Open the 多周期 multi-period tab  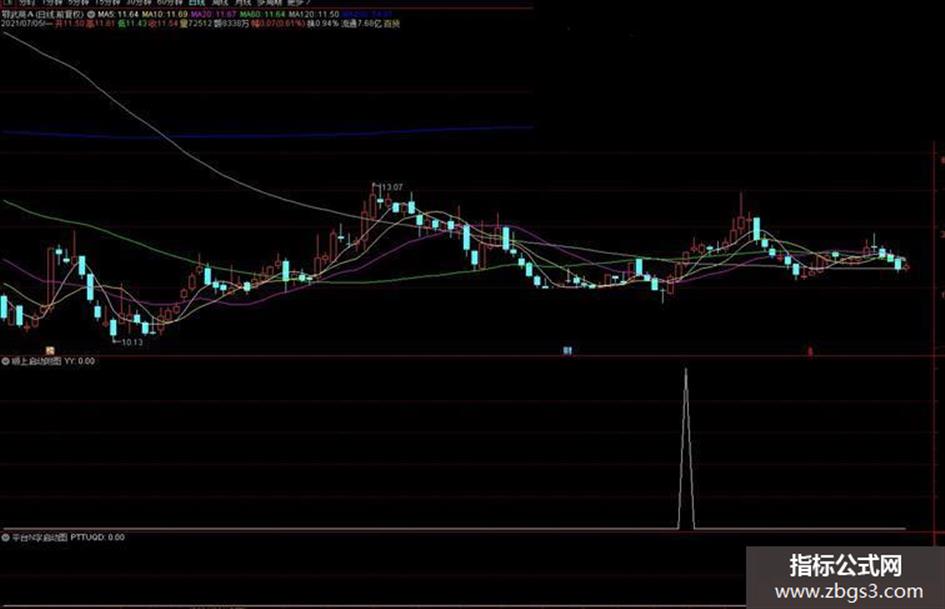coord(269,2)
